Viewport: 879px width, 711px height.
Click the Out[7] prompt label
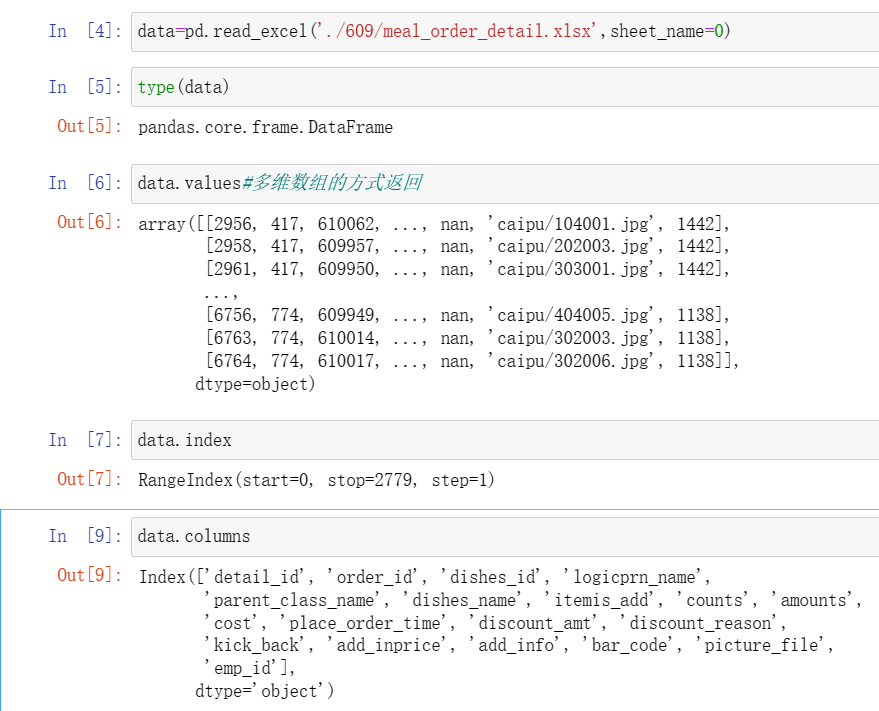pyautogui.click(x=90, y=479)
